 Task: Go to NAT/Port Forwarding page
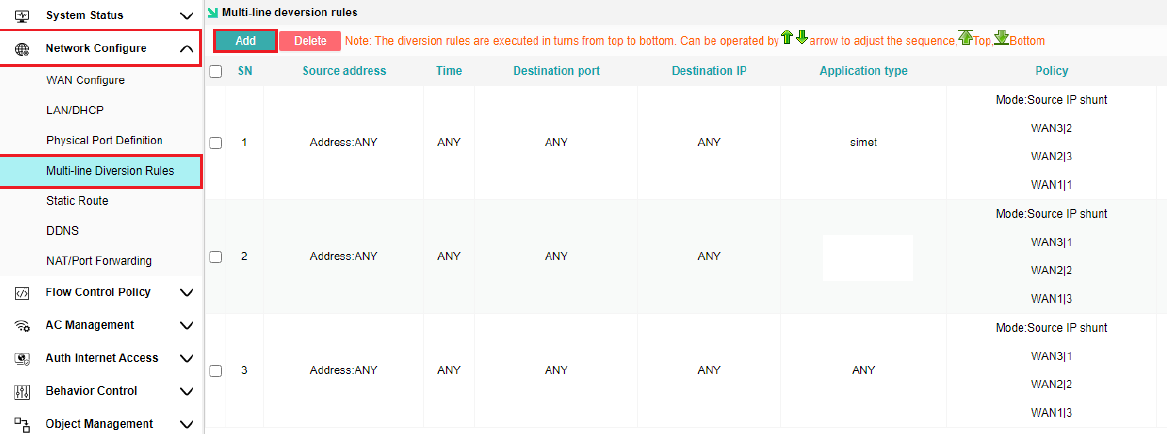tap(99, 261)
